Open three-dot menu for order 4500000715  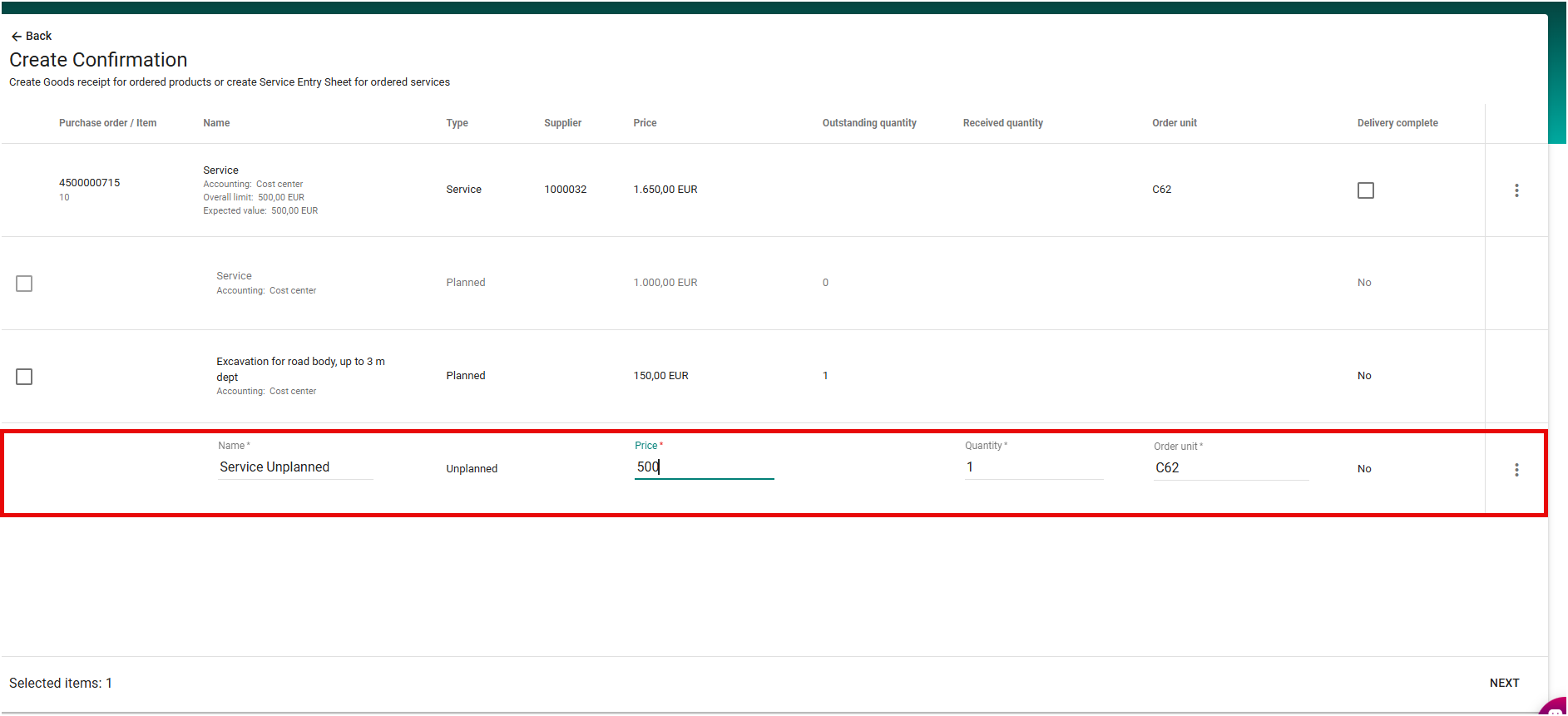point(1516,190)
